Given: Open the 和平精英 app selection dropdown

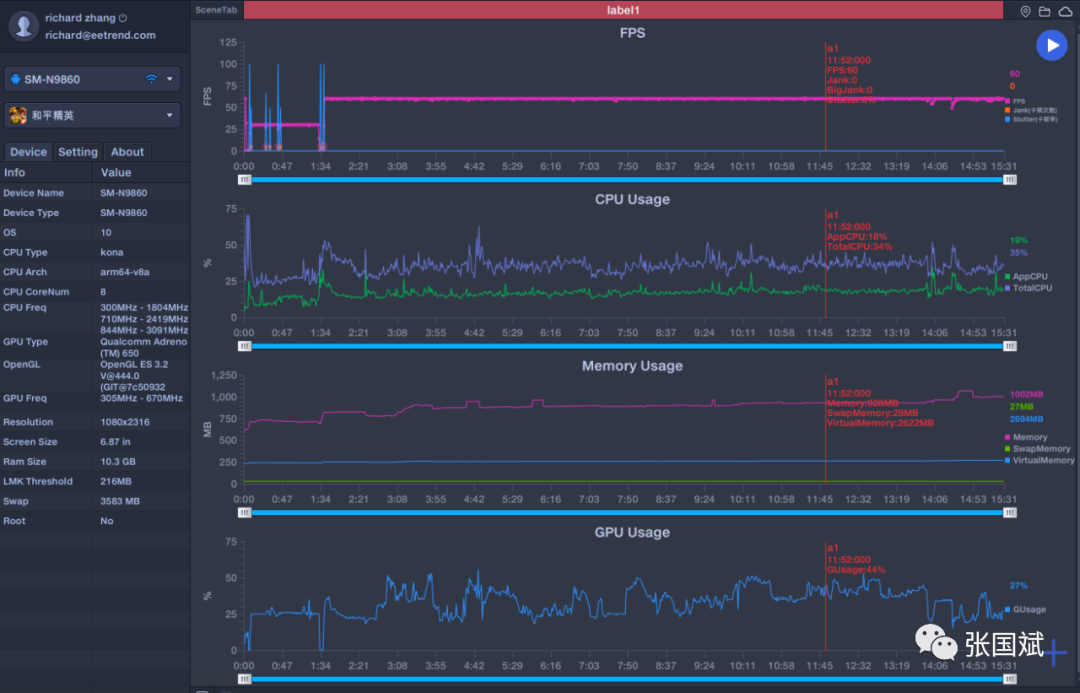Looking at the screenshot, I should click(x=170, y=115).
